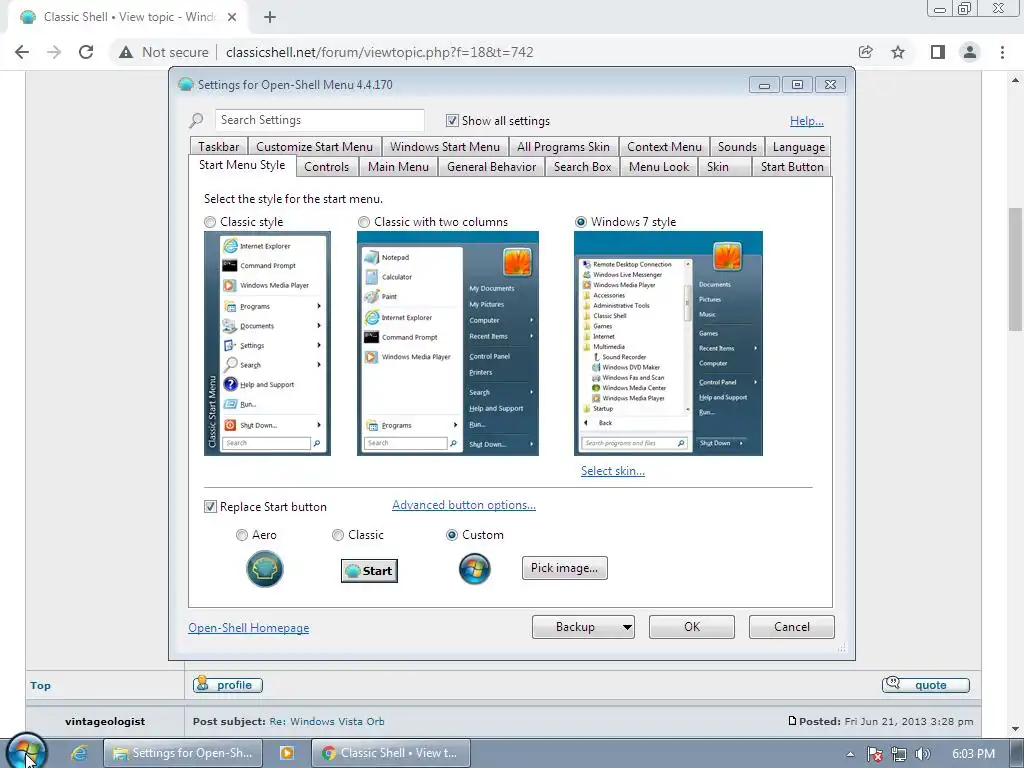Click the network tray icon
This screenshot has height=768, width=1024.
(x=899, y=754)
